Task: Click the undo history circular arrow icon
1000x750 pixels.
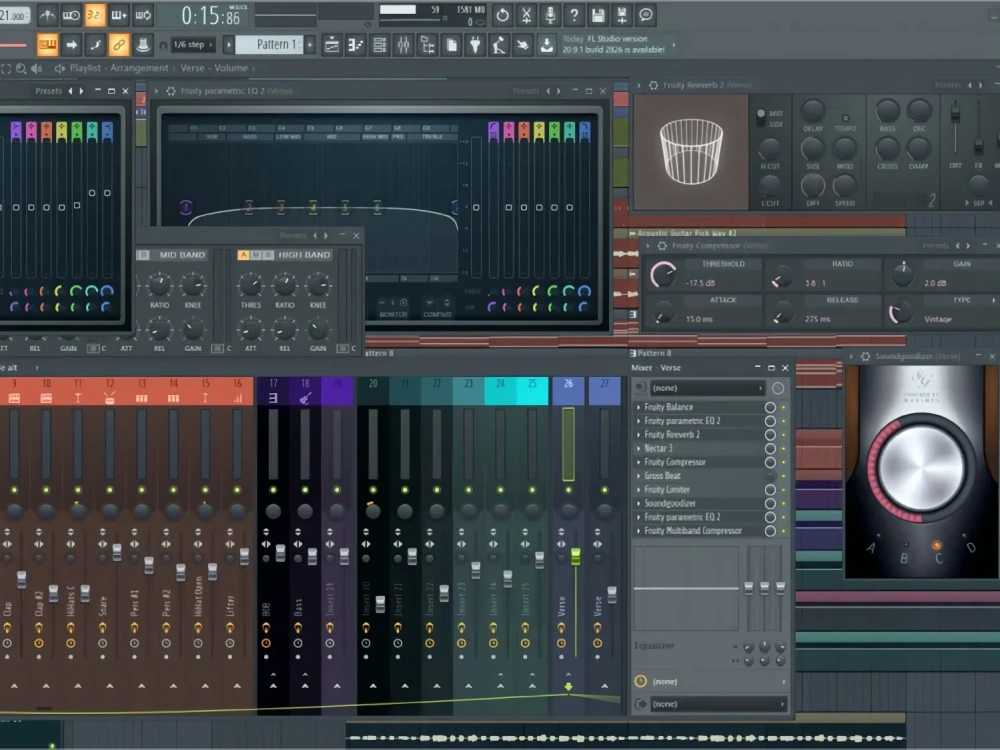Action: coord(503,15)
